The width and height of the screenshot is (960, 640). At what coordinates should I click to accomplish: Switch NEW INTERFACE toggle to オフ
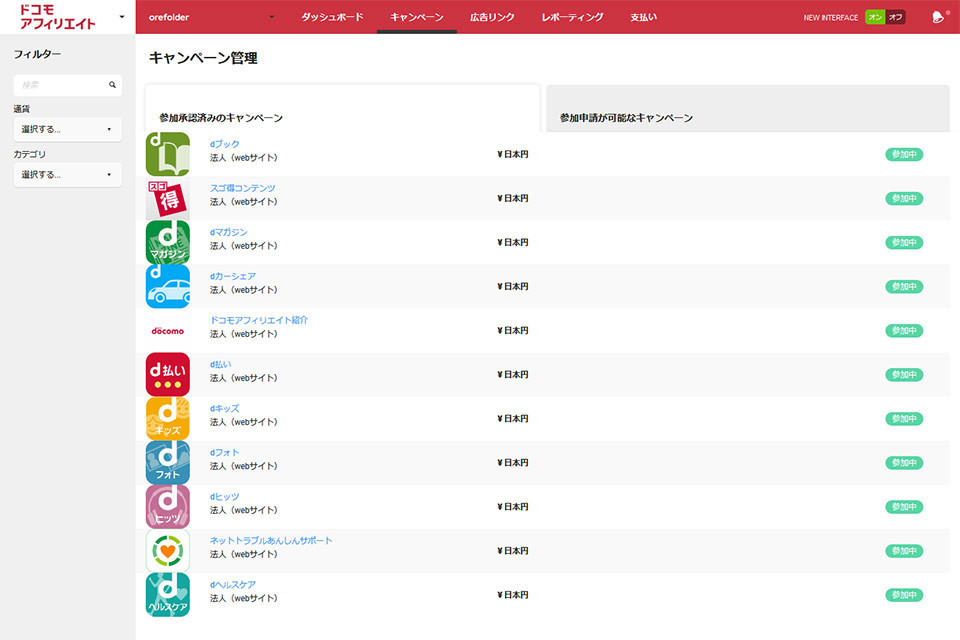pyautogui.click(x=896, y=17)
